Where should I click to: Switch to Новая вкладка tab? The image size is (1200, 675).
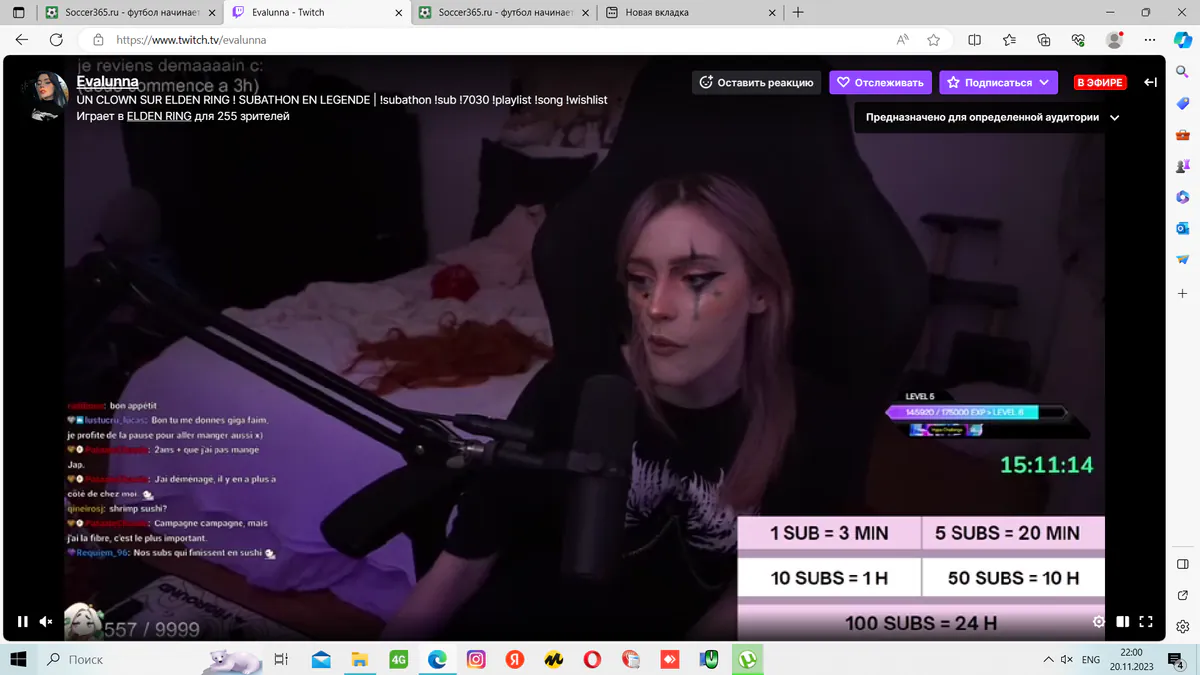point(690,13)
